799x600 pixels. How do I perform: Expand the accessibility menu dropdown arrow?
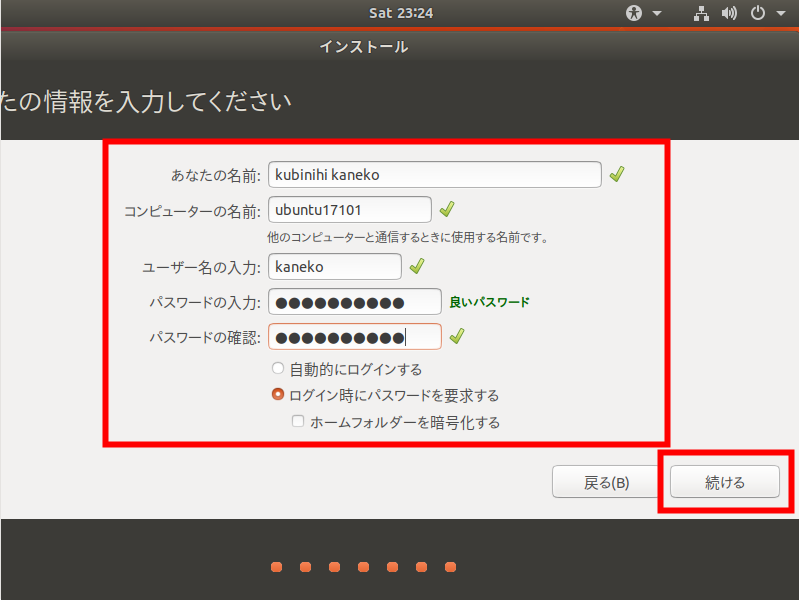point(657,13)
